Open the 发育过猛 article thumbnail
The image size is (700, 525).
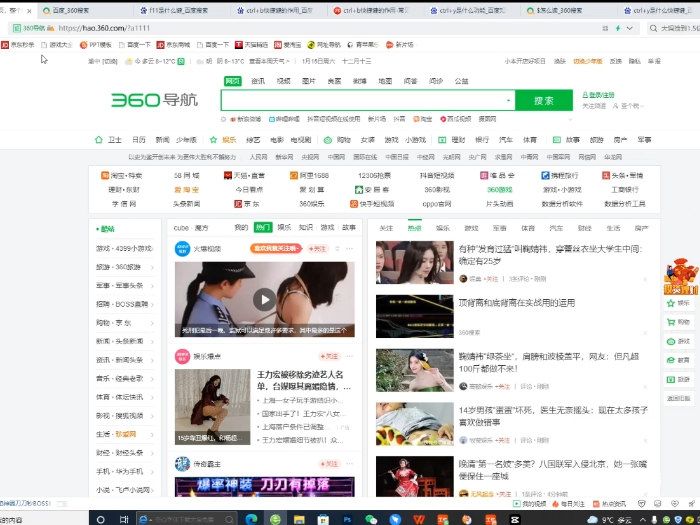point(414,262)
